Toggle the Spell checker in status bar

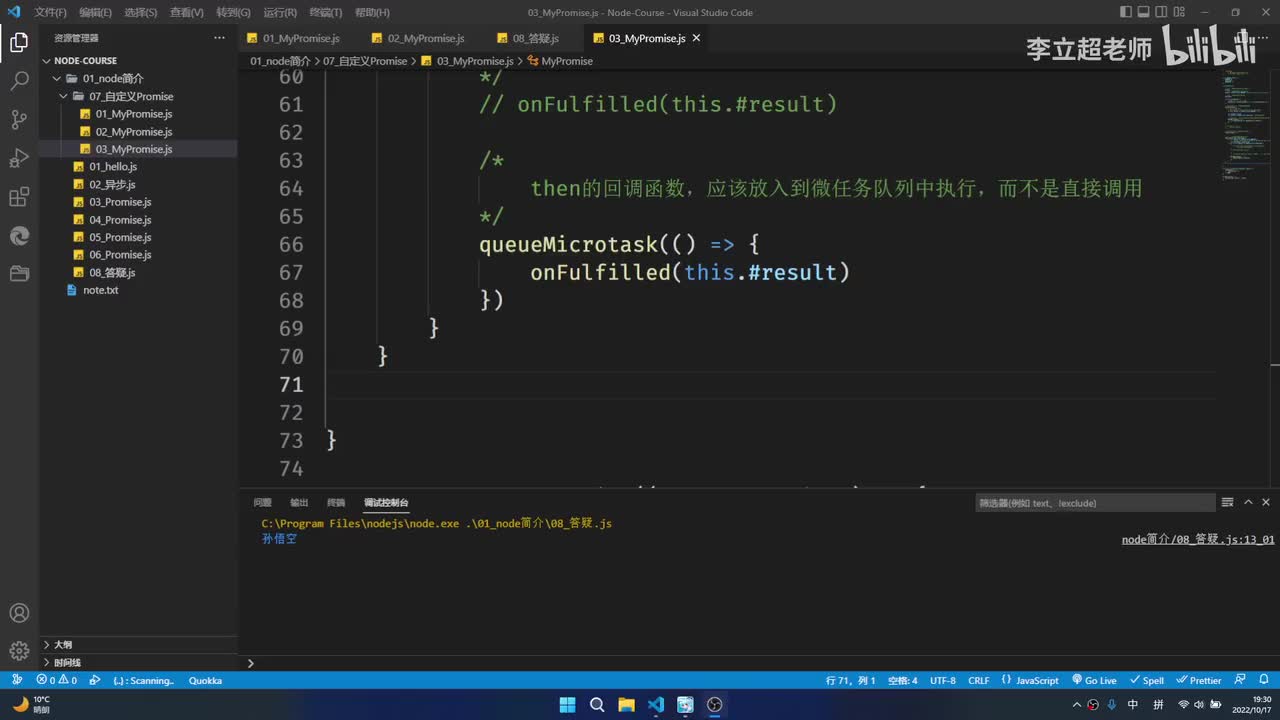[1148, 680]
